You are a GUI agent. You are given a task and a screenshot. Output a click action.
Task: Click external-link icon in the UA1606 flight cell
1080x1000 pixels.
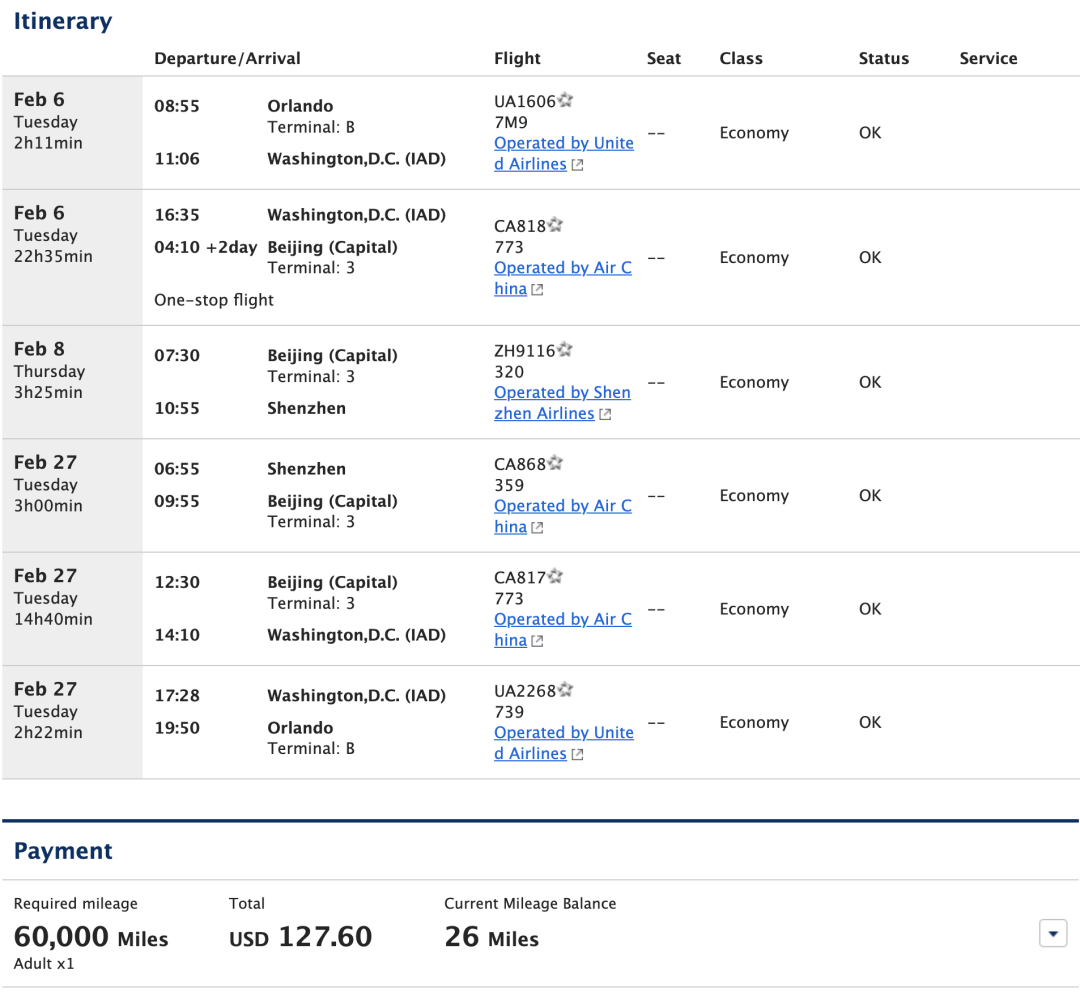click(x=577, y=165)
